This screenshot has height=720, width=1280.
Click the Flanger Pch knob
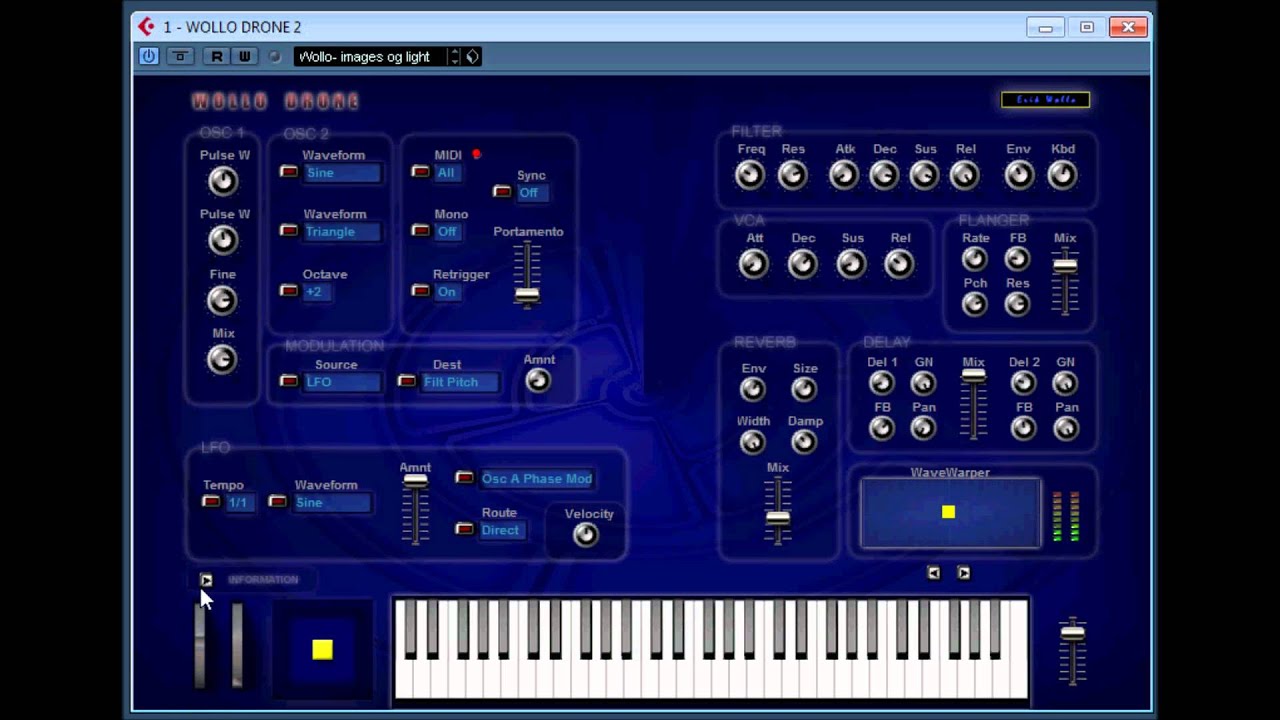(x=975, y=304)
